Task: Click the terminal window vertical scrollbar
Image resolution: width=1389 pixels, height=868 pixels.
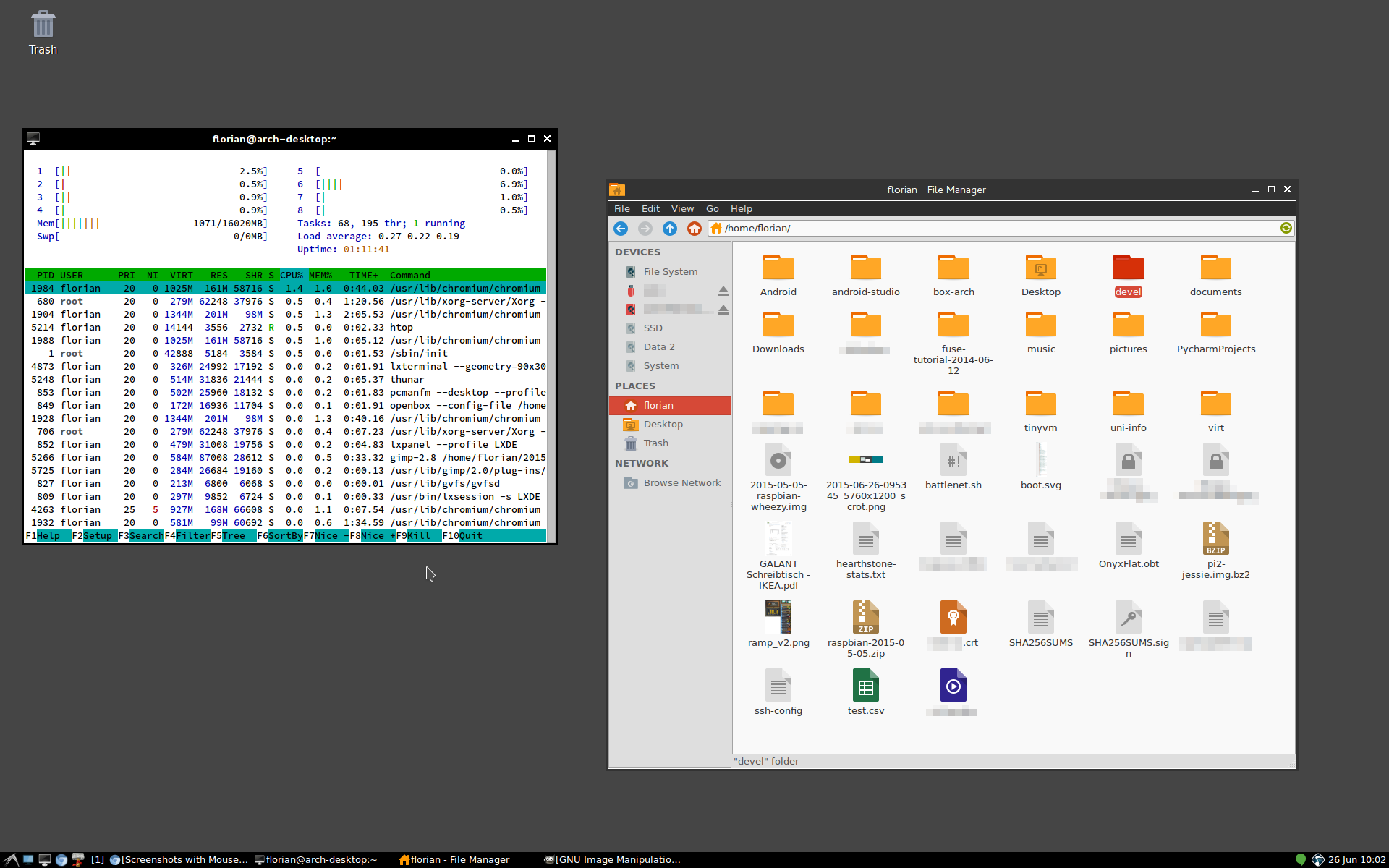Action: click(x=551, y=346)
